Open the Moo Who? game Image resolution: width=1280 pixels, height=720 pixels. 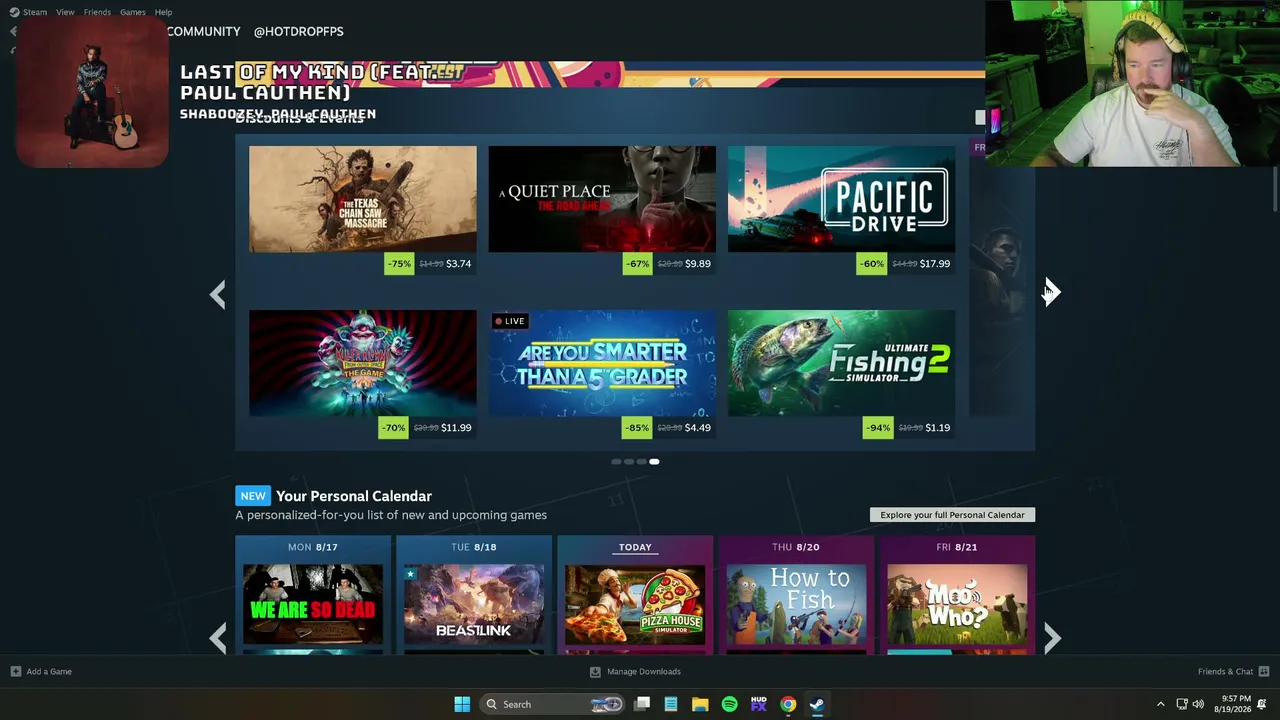point(957,604)
